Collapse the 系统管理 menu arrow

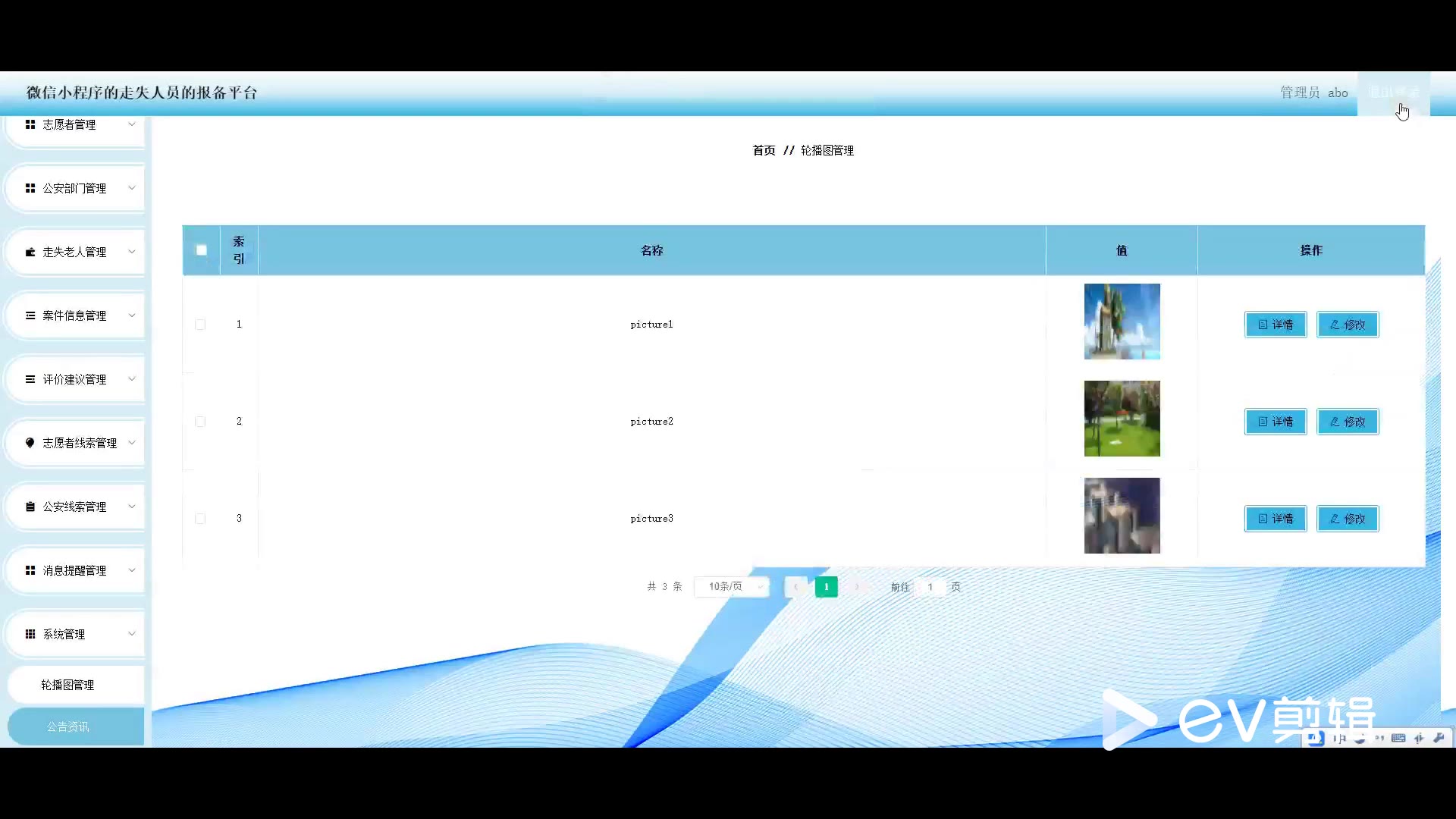click(x=132, y=634)
